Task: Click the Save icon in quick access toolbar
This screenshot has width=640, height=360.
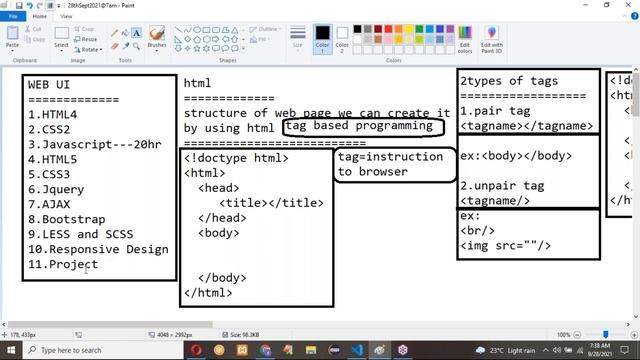Action: pyautogui.click(x=19, y=5)
